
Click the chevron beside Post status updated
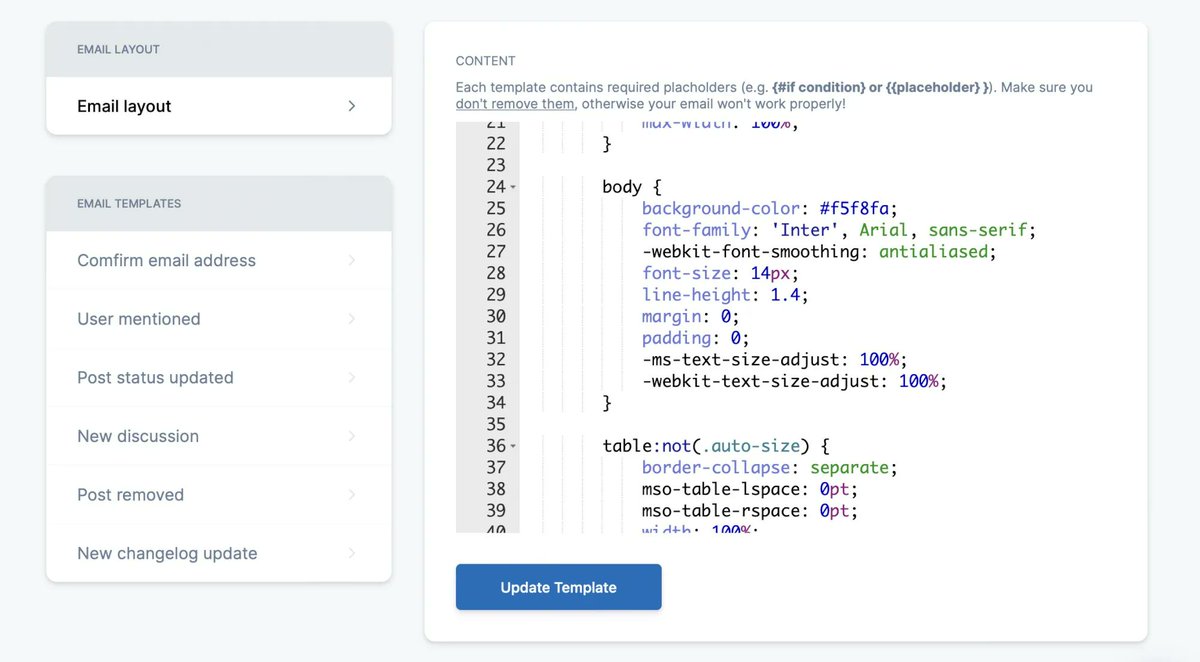(352, 378)
